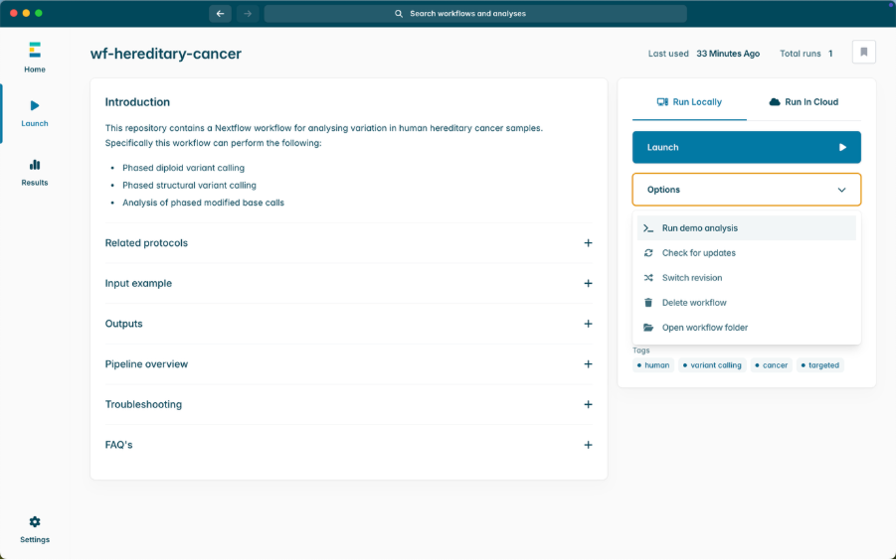Choose Delete workflow from the options
The height and width of the screenshot is (560, 896).
(746, 303)
